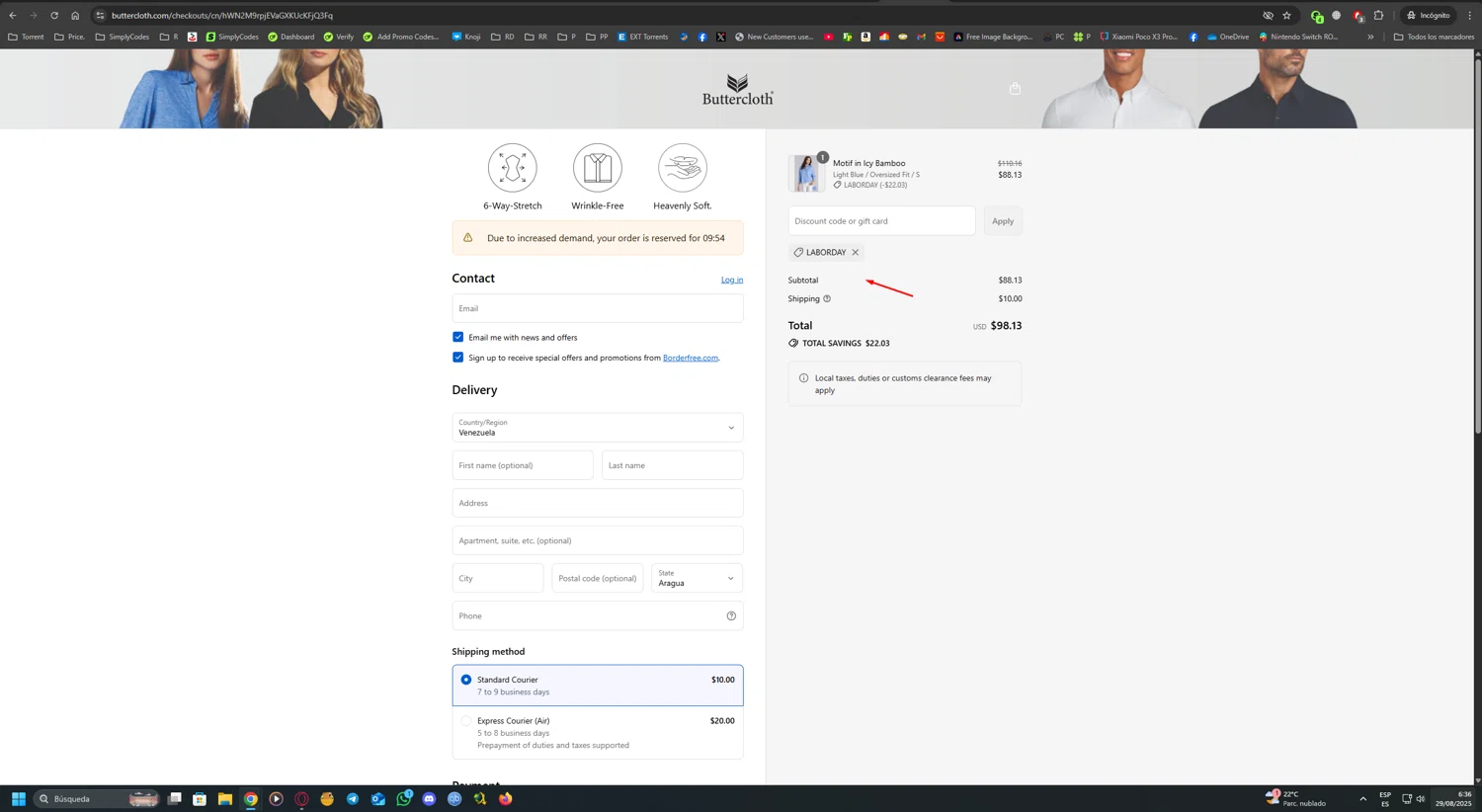Open File Explorer from the taskbar

pyautogui.click(x=225, y=798)
